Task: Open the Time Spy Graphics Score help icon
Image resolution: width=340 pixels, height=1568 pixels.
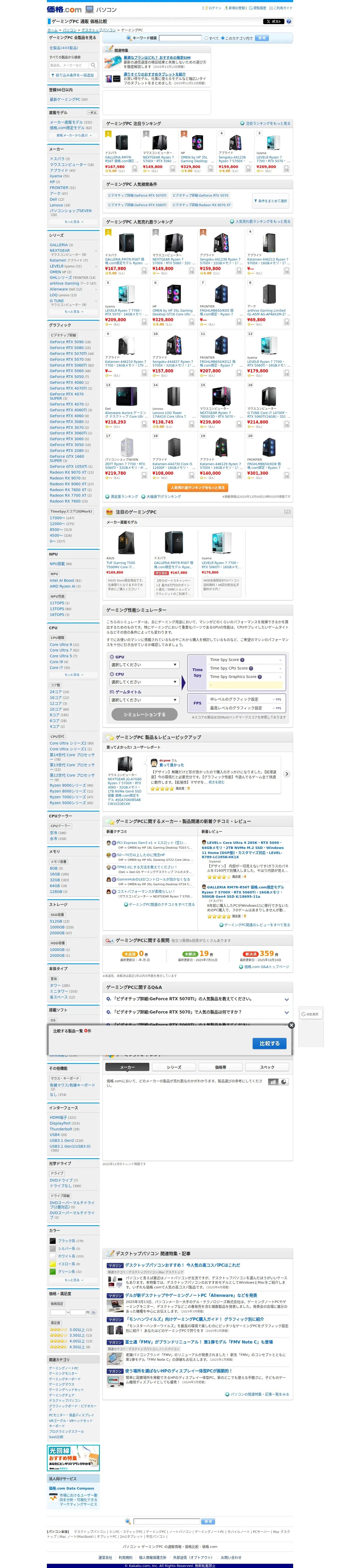Action: pyautogui.click(x=259, y=677)
